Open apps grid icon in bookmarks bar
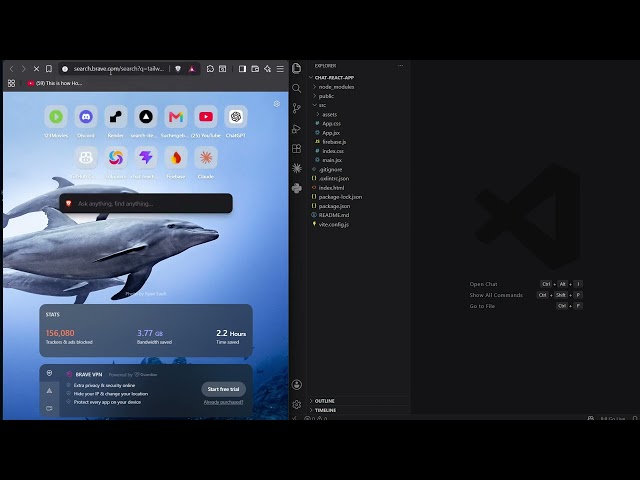Image resolution: width=640 pixels, height=480 pixels. (x=11, y=83)
